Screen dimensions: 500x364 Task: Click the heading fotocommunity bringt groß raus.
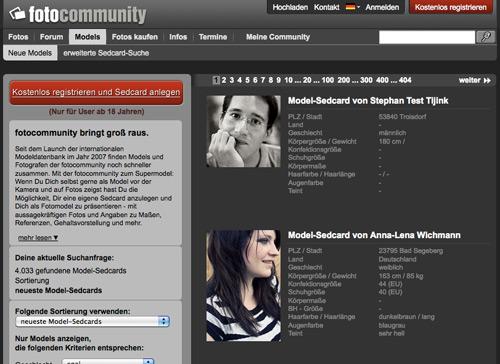82,133
